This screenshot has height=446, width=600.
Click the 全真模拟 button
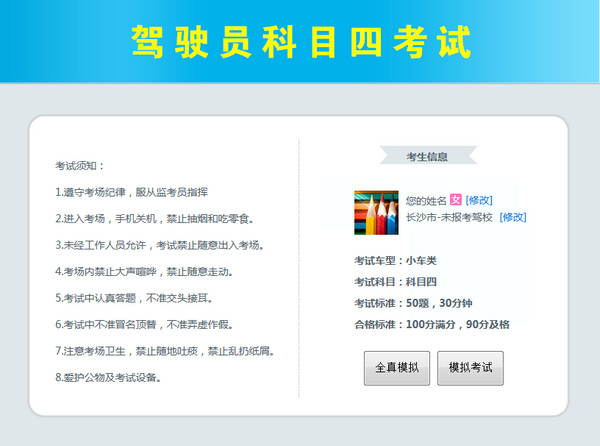(x=397, y=368)
